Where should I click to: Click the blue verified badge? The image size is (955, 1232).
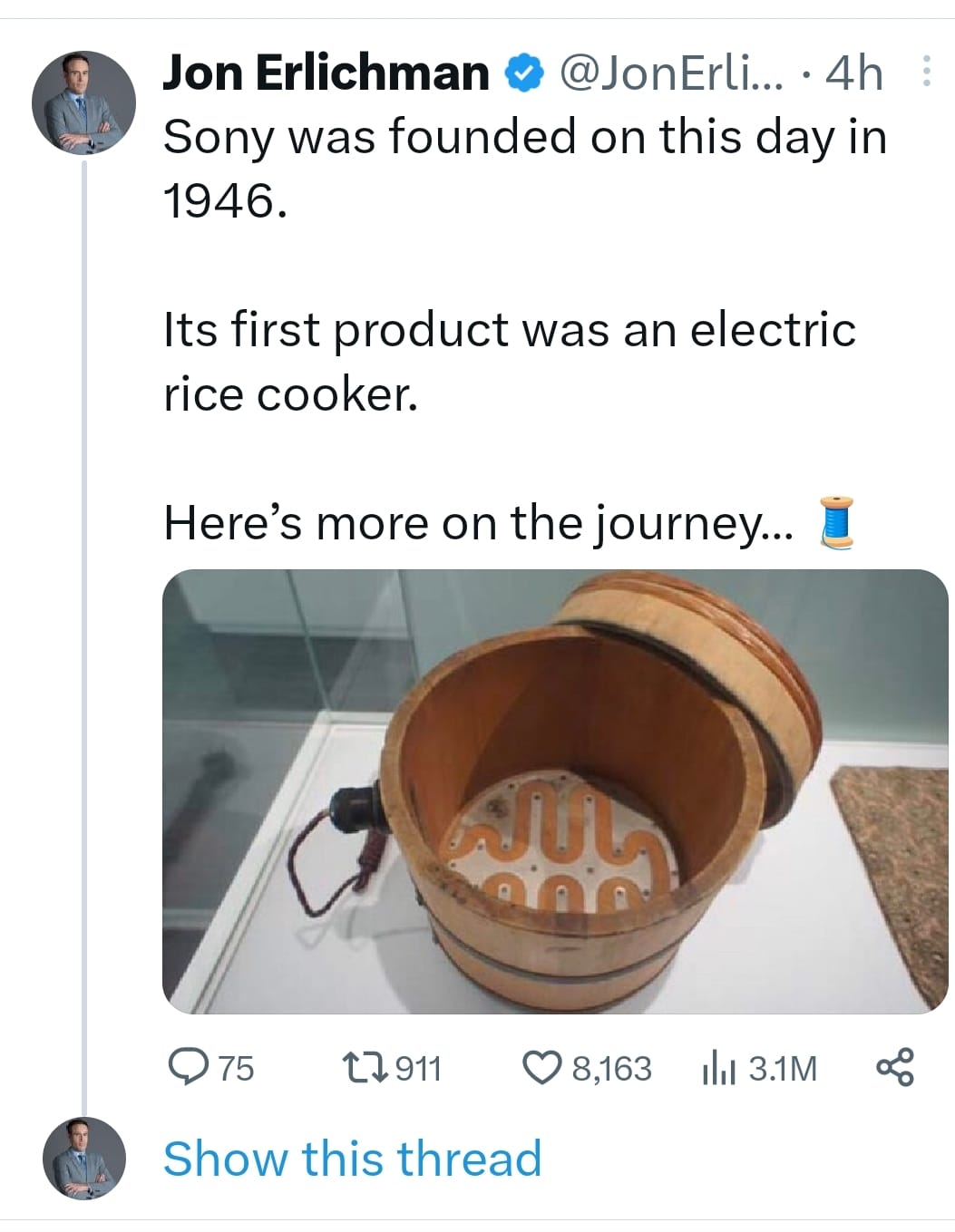pos(522,73)
